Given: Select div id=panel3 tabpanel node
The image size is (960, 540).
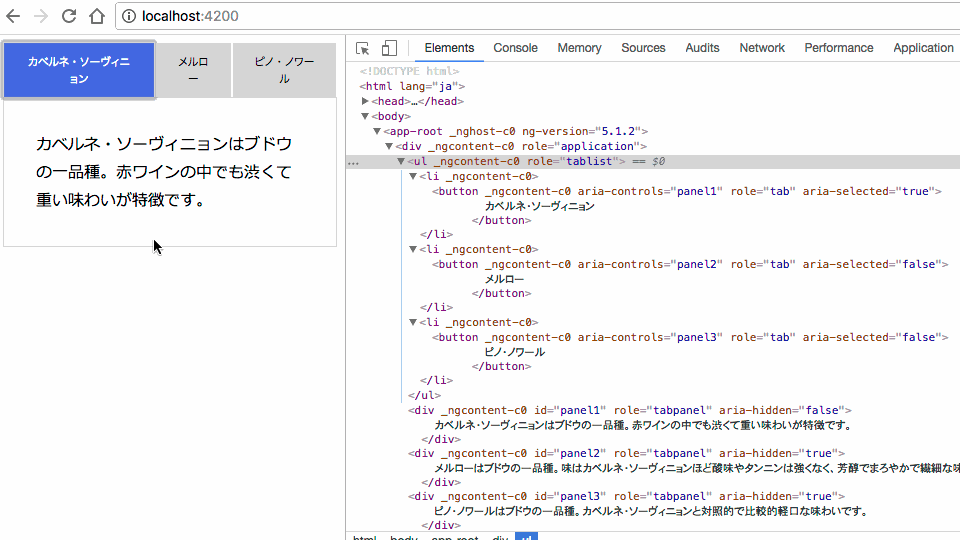Looking at the screenshot, I should click(627, 497).
